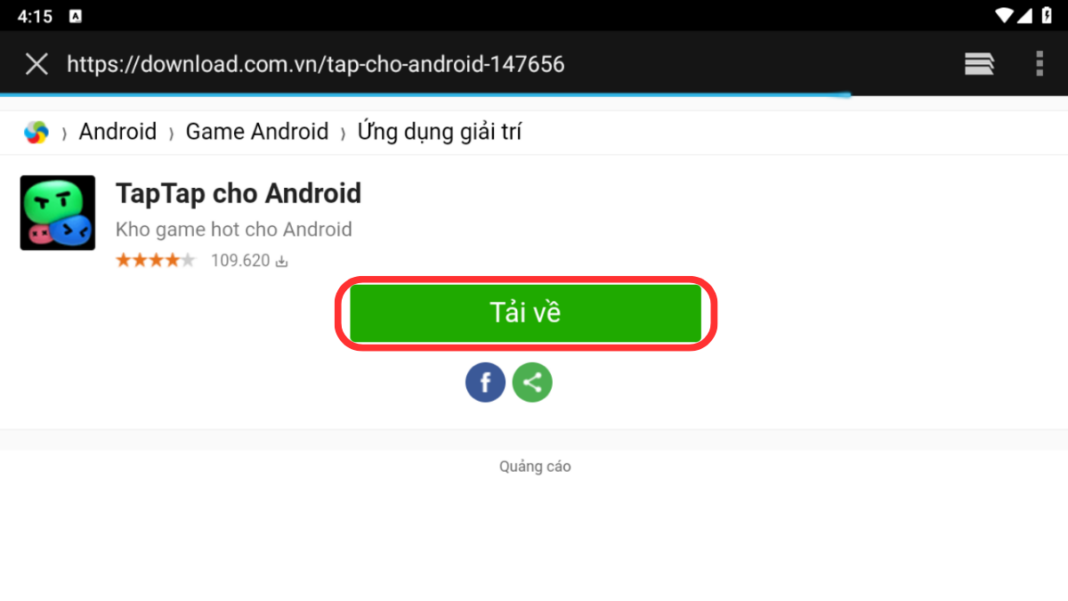Tap the TapTap cho Android title
The image size is (1068, 601).
(238, 194)
